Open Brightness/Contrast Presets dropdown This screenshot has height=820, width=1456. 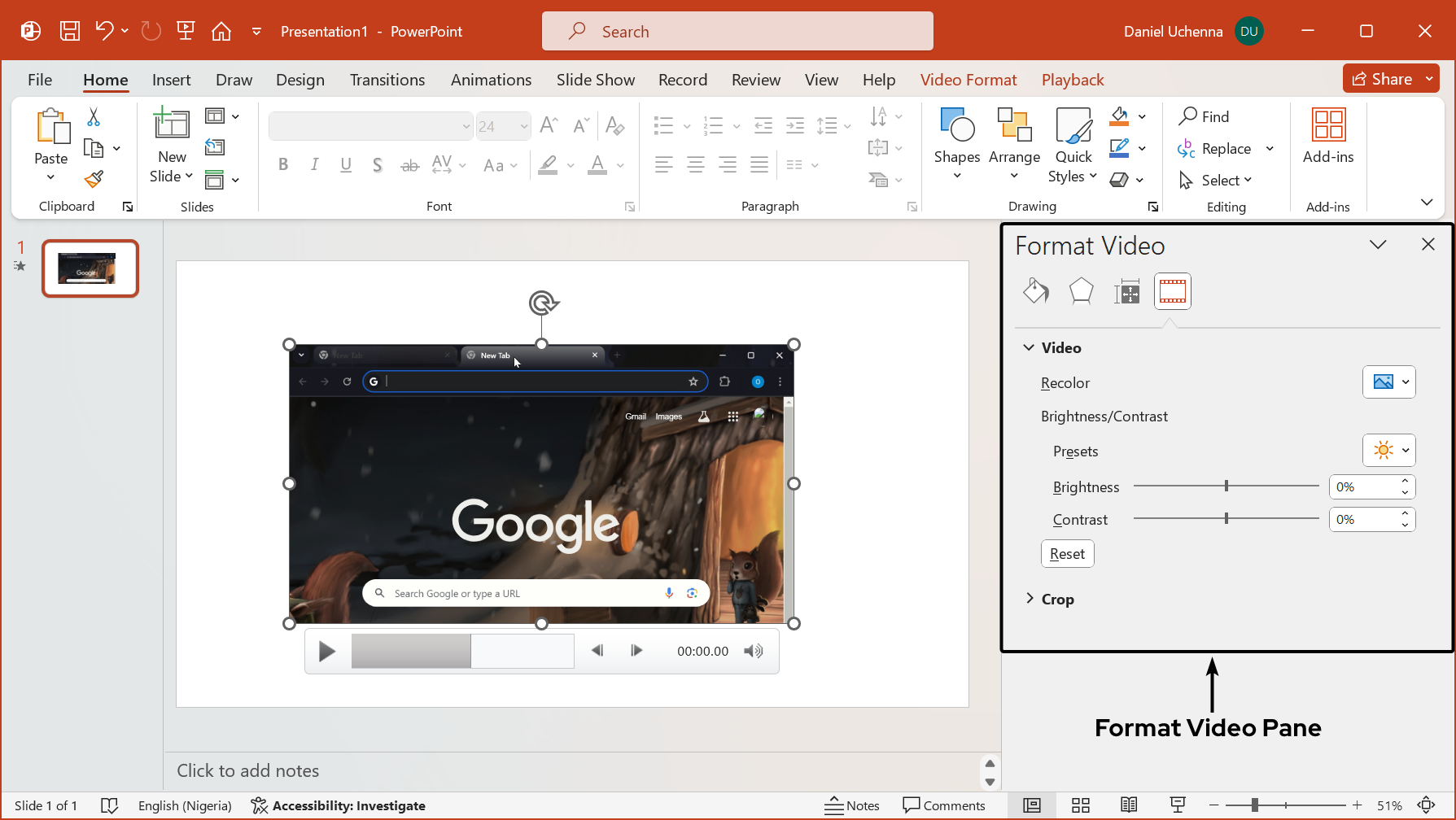[1388, 451]
